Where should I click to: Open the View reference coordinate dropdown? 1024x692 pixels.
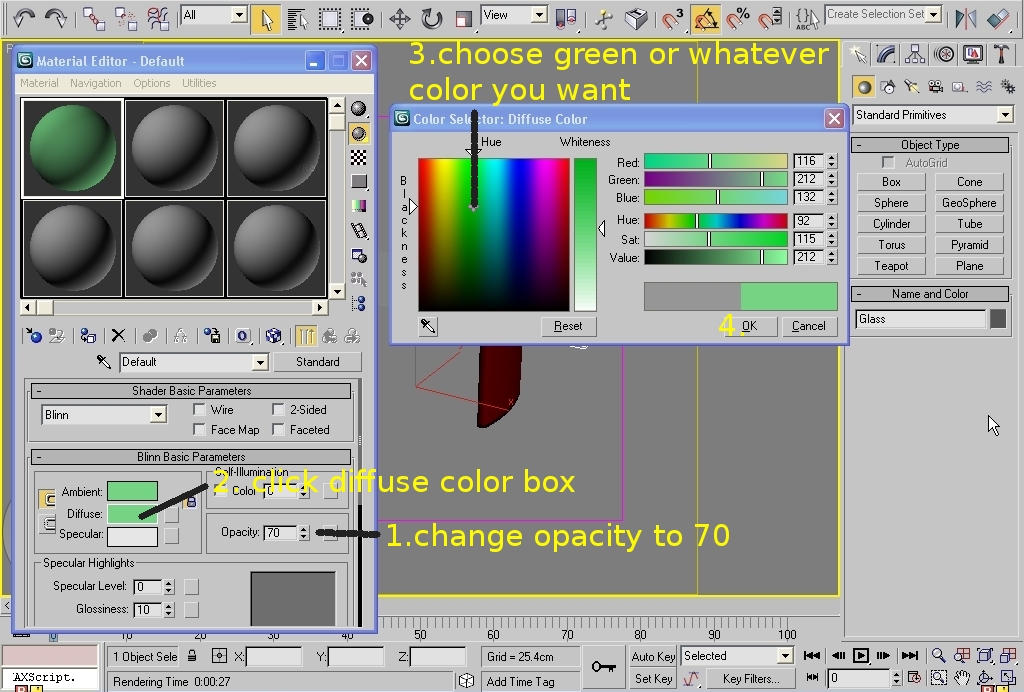[x=539, y=15]
